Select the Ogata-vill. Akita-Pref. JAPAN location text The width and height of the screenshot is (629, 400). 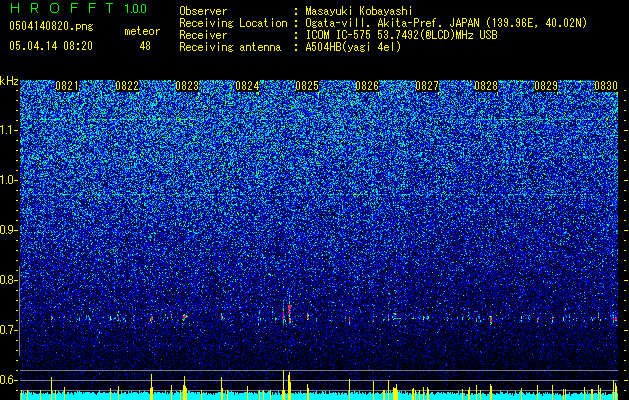pyautogui.click(x=446, y=23)
